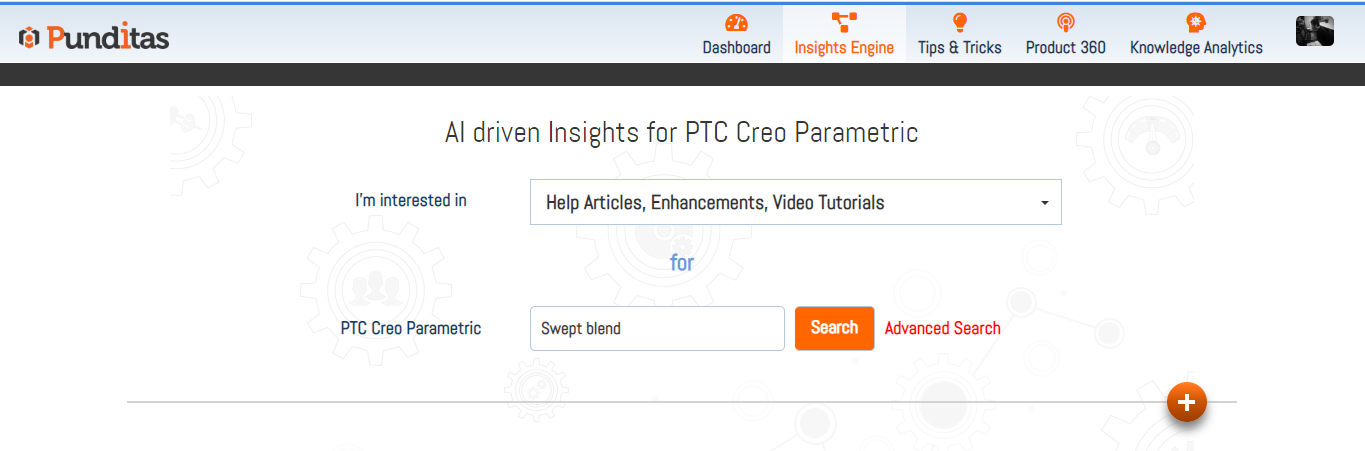
Task: Click the Tips & Tricks lightbulb icon
Action: coord(960,23)
